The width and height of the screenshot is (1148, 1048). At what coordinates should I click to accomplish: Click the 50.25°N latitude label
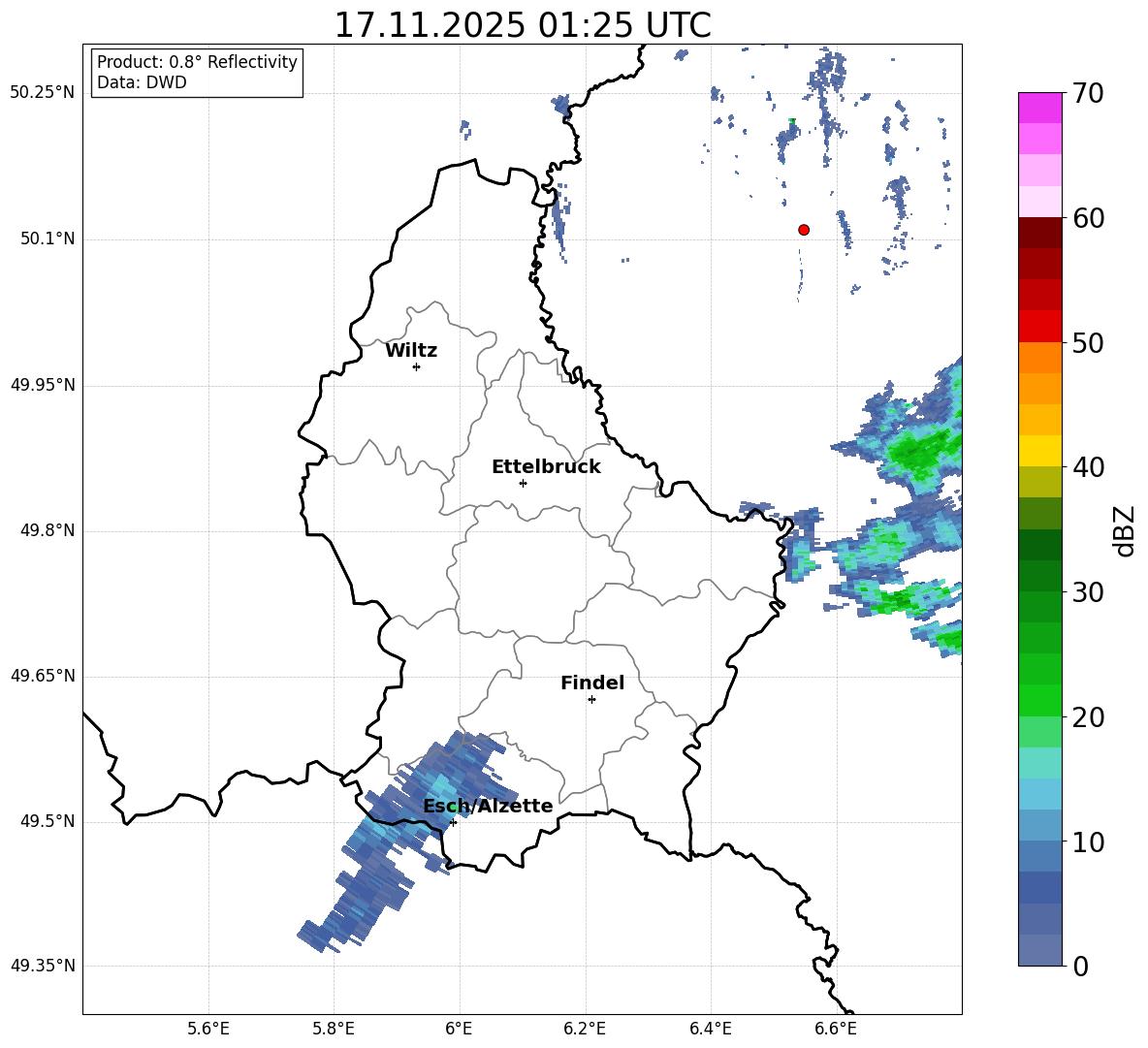[43, 93]
